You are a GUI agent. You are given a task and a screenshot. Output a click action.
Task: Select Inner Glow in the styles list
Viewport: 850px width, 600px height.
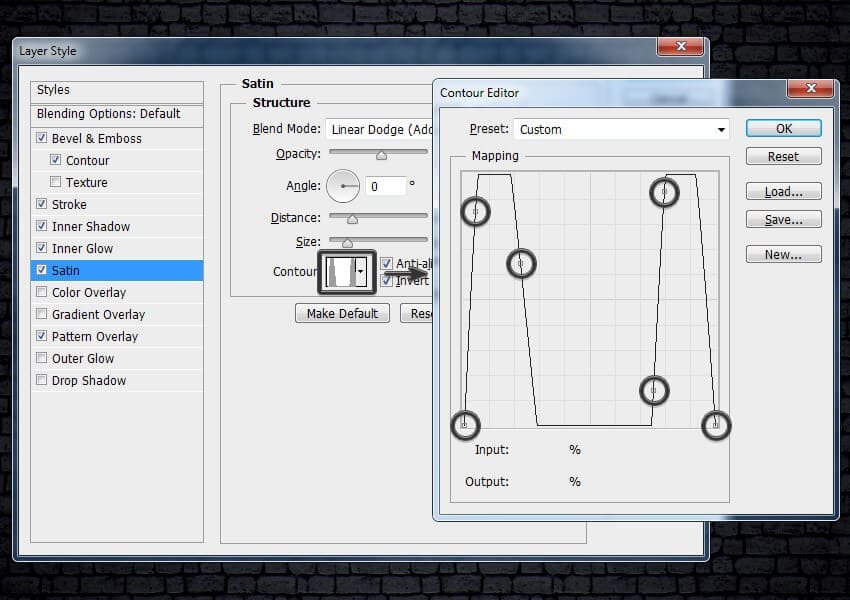click(x=83, y=249)
